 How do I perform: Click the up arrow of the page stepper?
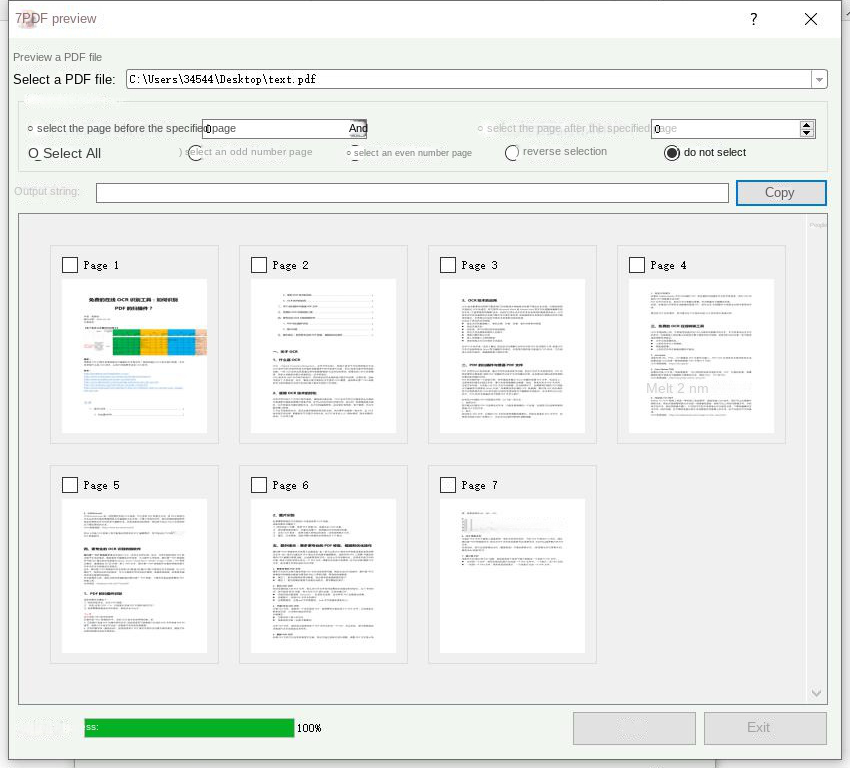point(807,124)
